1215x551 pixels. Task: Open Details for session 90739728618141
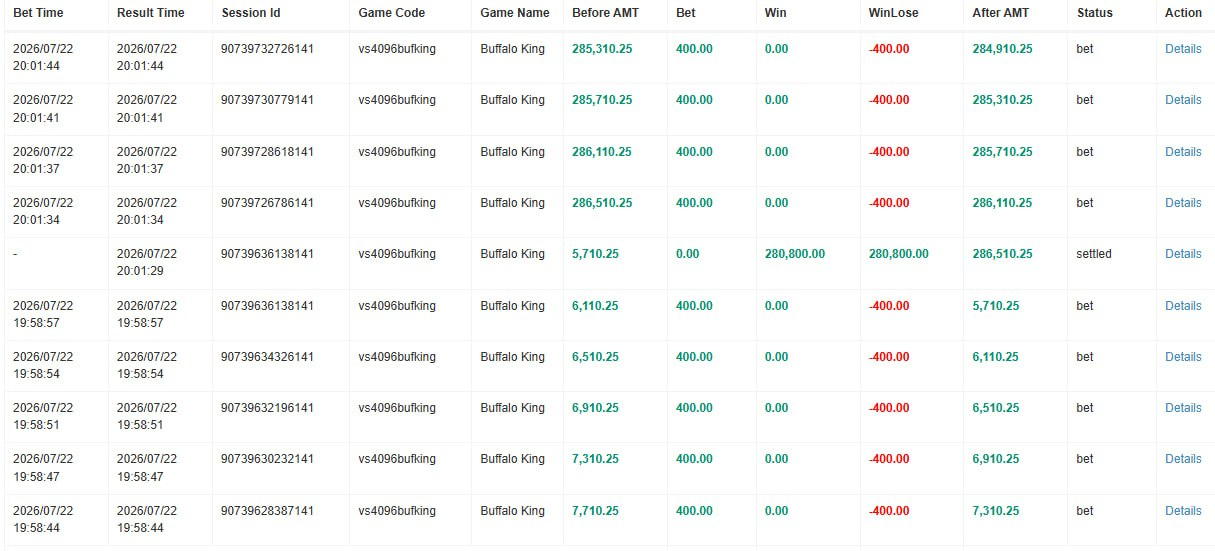1183,152
